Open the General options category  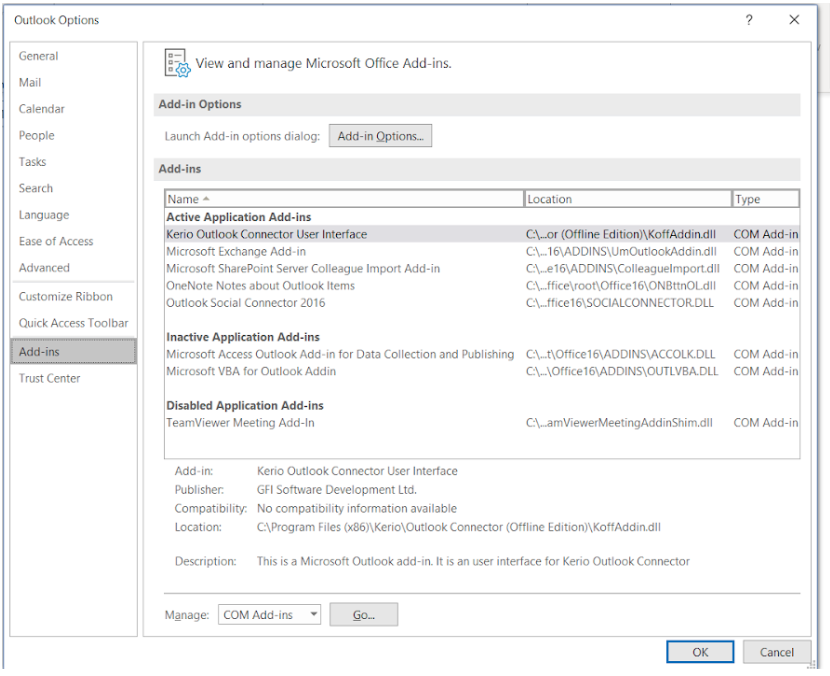tap(39, 56)
